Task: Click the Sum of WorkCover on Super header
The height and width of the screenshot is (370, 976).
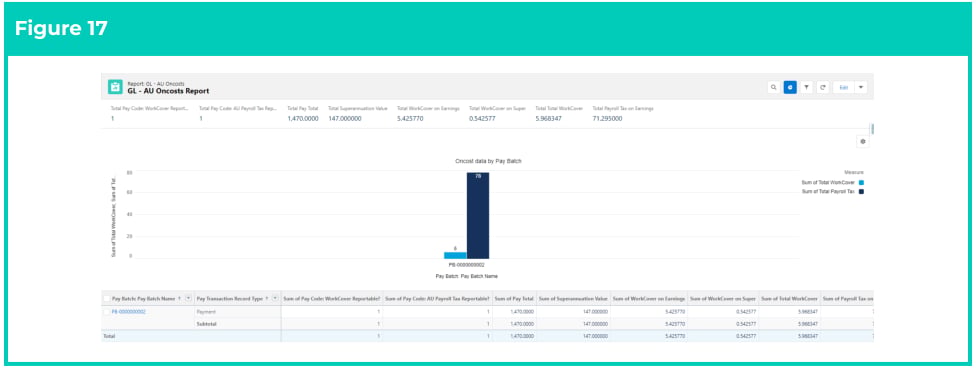Action: pyautogui.click(x=723, y=299)
